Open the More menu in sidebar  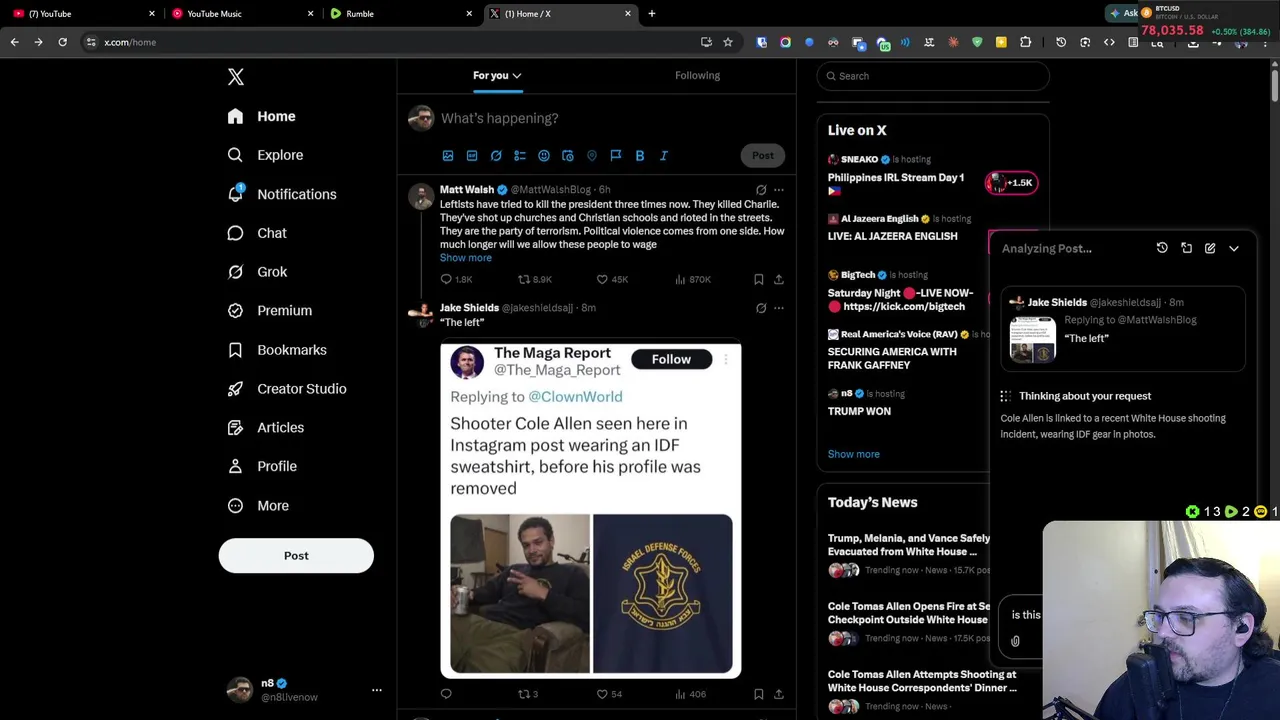pos(258,505)
